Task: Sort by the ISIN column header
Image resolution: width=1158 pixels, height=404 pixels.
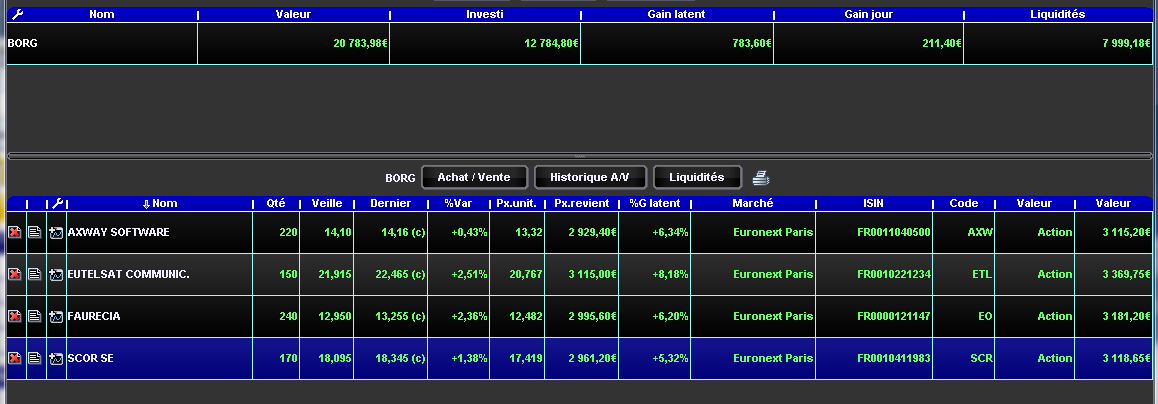Action: [874, 203]
